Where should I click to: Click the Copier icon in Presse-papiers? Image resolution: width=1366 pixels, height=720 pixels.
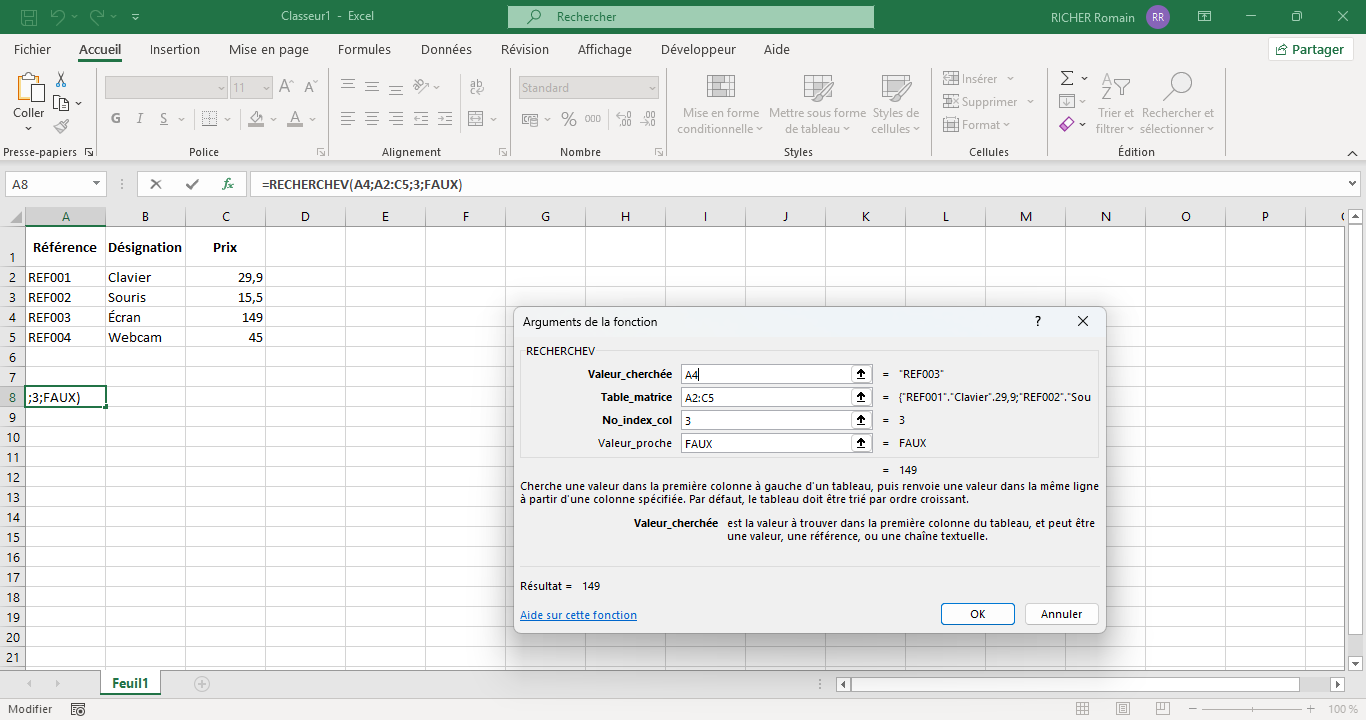(61, 103)
